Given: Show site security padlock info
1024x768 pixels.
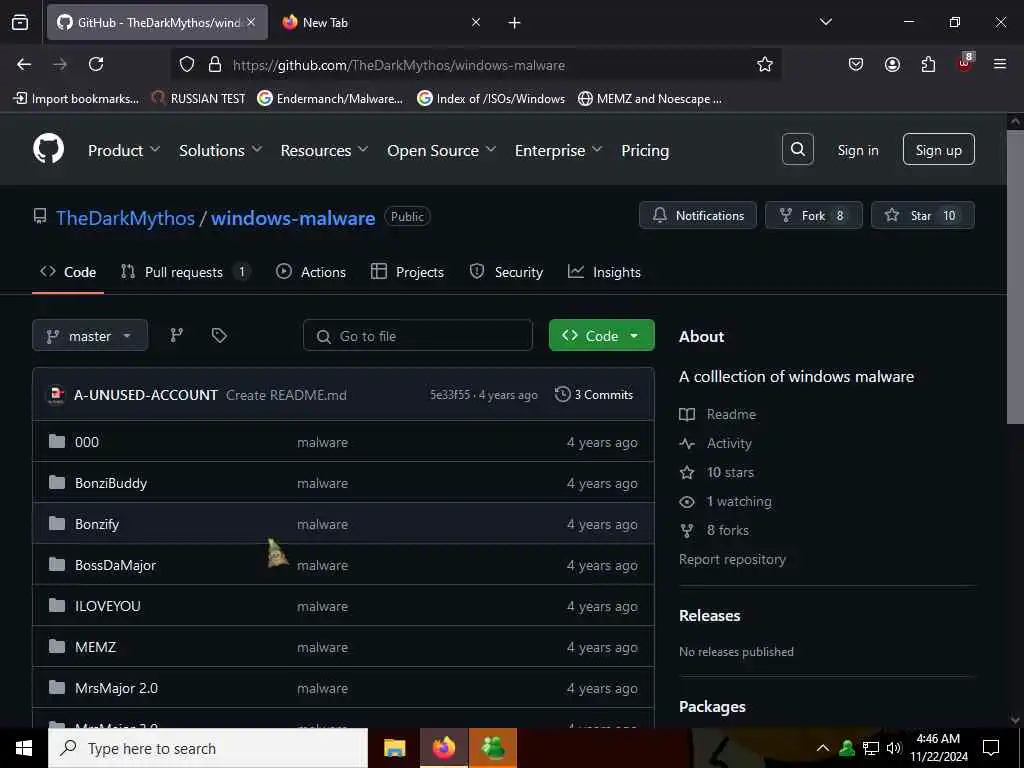Looking at the screenshot, I should click(x=214, y=64).
